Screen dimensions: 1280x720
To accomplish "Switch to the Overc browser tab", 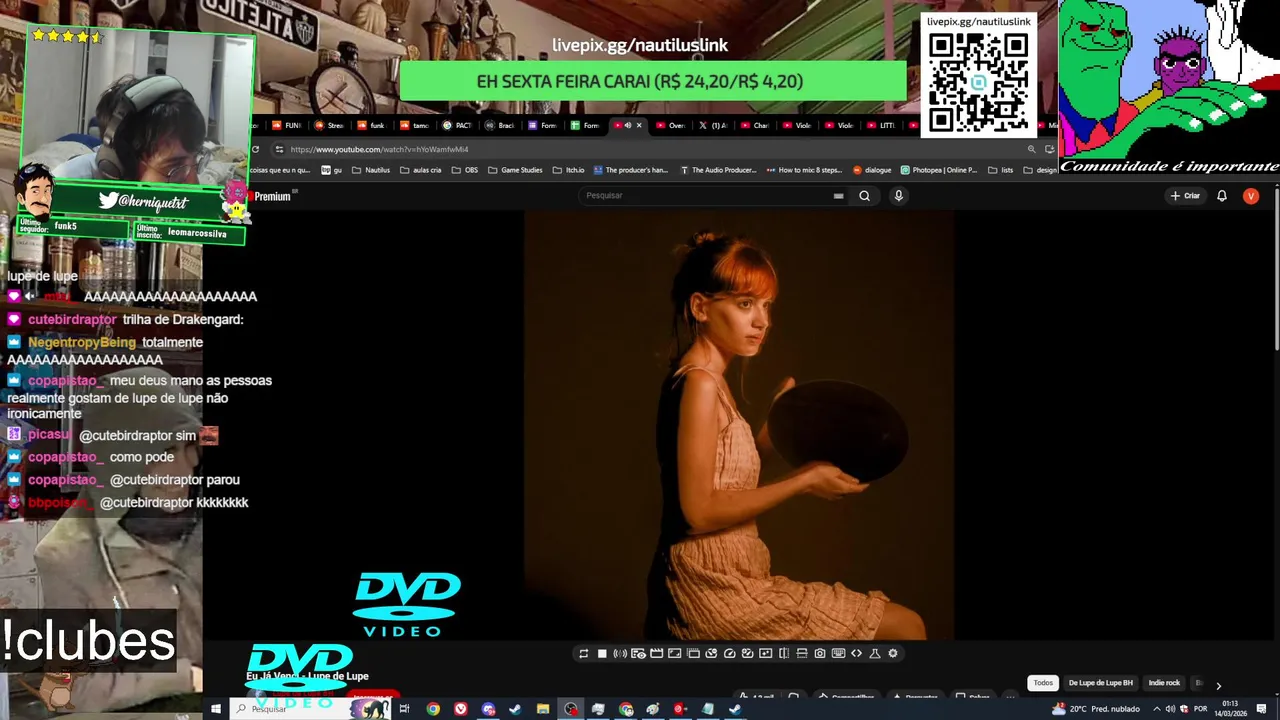I will pyautogui.click(x=671, y=126).
